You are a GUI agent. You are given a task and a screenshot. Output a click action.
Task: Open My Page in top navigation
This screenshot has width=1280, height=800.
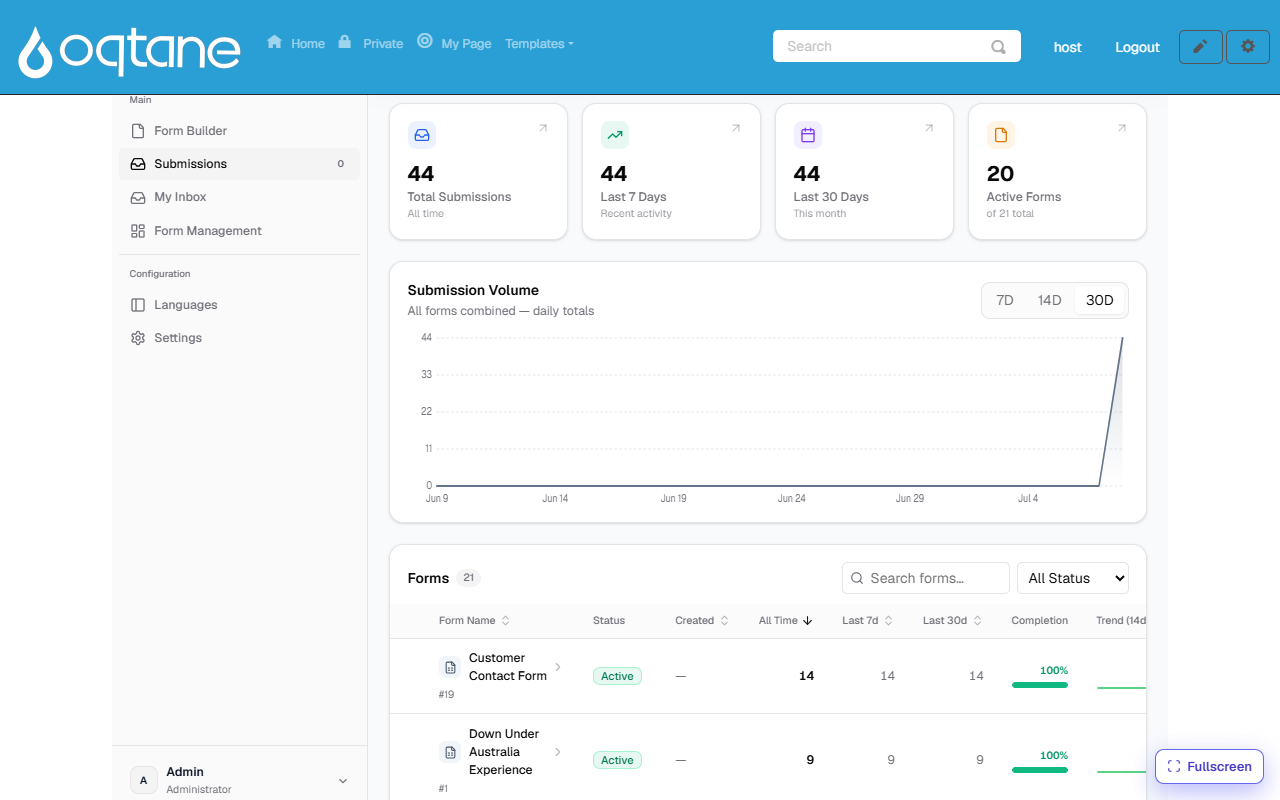(466, 44)
